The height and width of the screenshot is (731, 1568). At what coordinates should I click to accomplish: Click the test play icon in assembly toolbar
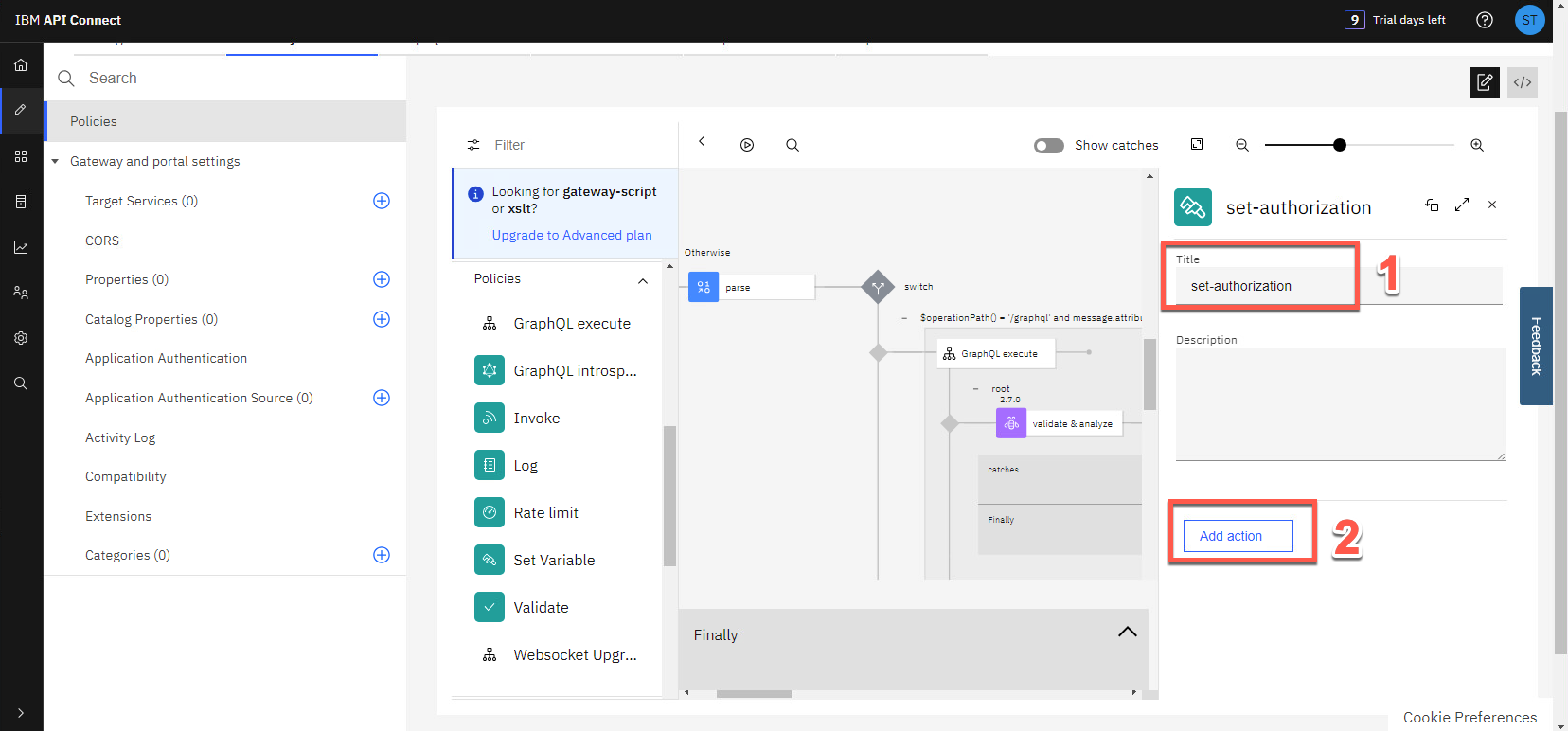[x=747, y=145]
